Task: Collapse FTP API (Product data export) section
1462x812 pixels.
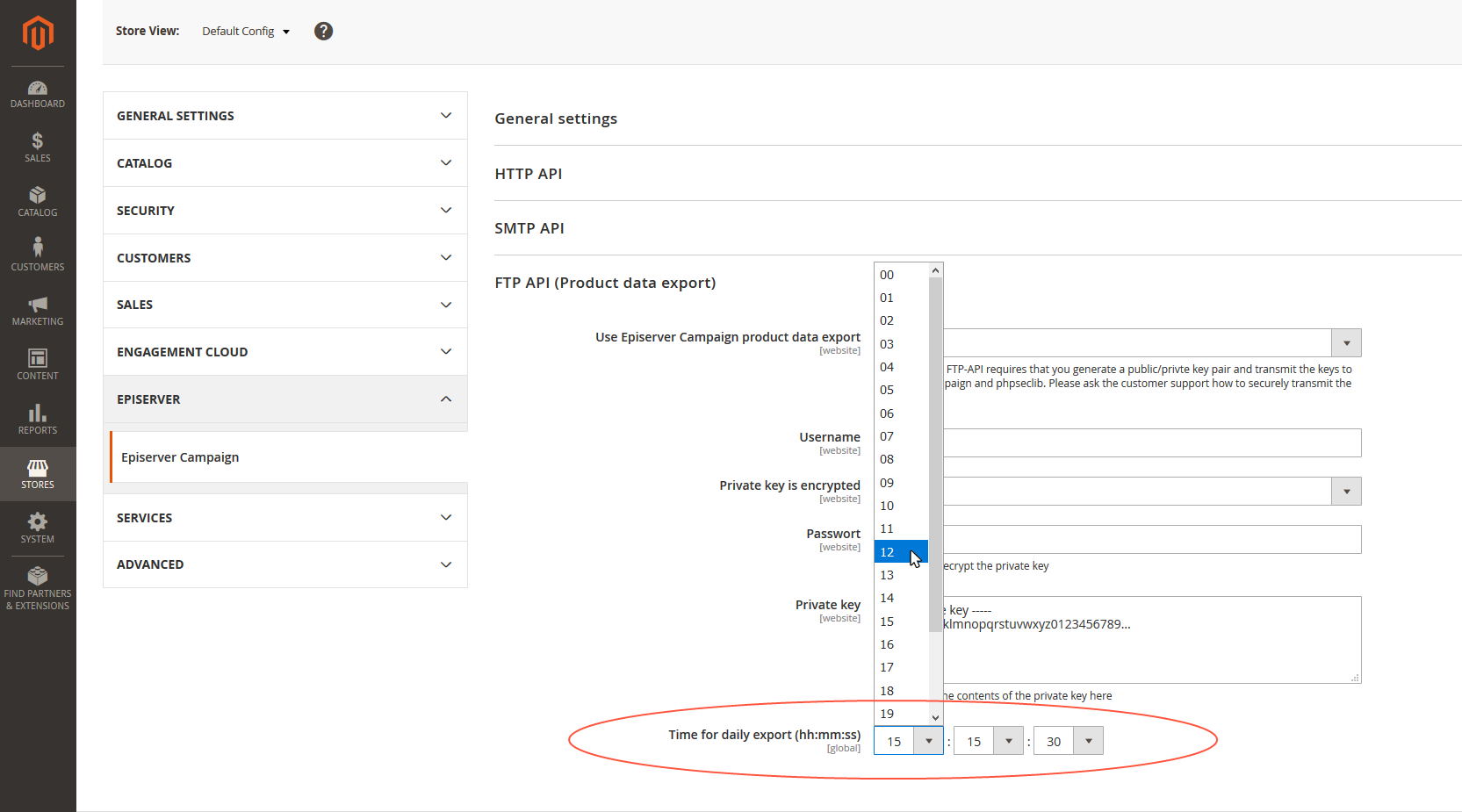Action: pyautogui.click(x=605, y=283)
